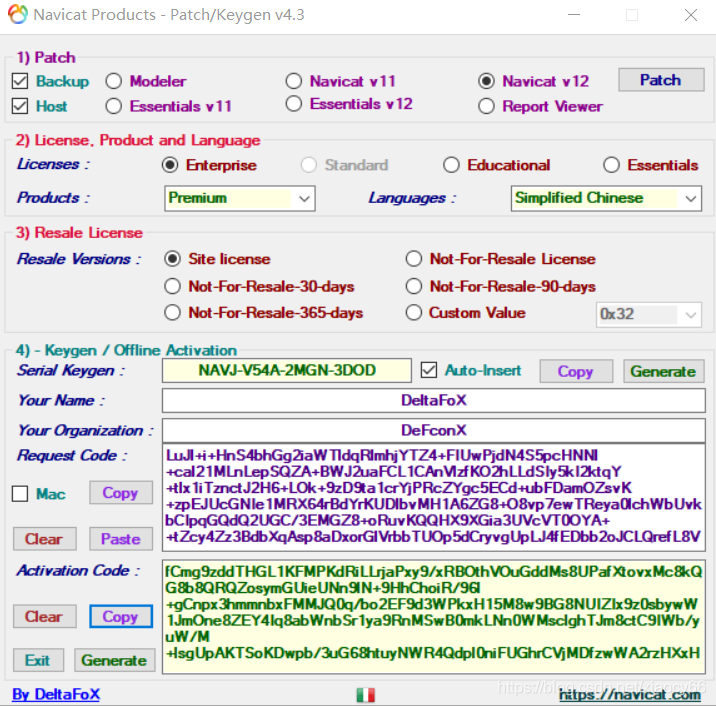Click inside the Activation Code box

pos(433,616)
